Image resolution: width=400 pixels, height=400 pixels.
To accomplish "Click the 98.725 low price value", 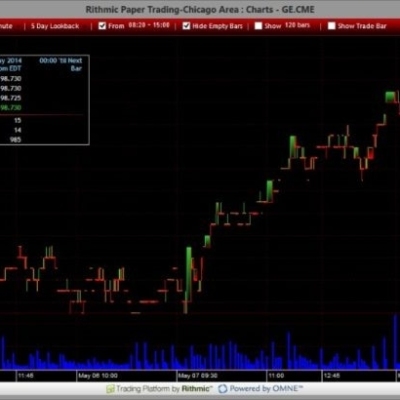I will [x=11, y=98].
